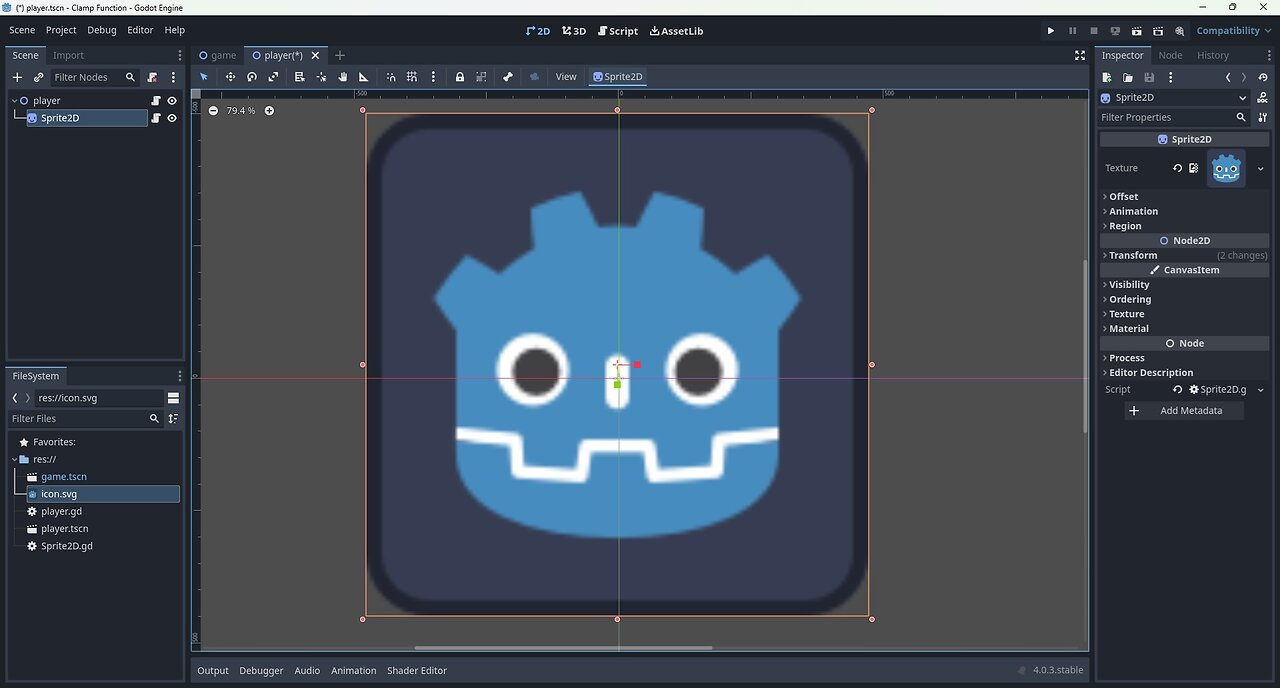Open the Output bottom panel
1280x688 pixels.
pos(213,671)
